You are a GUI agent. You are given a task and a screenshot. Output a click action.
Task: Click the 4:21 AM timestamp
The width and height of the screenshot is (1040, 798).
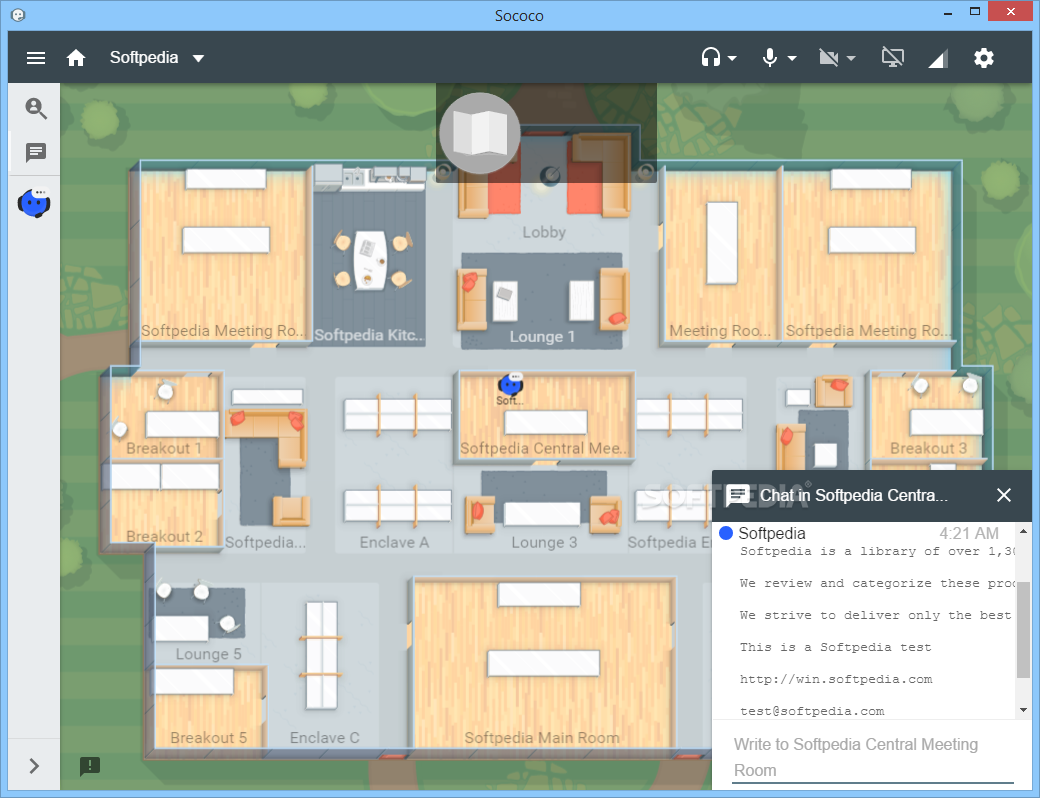969,533
